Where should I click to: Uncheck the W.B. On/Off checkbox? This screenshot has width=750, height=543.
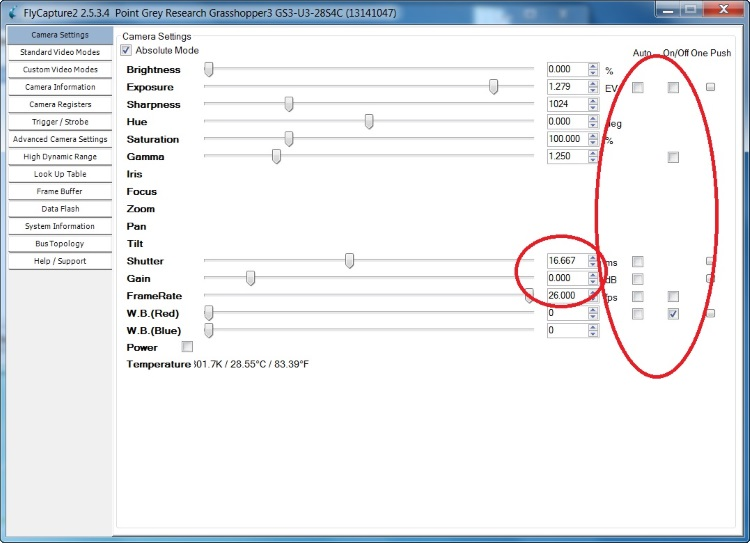click(x=673, y=314)
